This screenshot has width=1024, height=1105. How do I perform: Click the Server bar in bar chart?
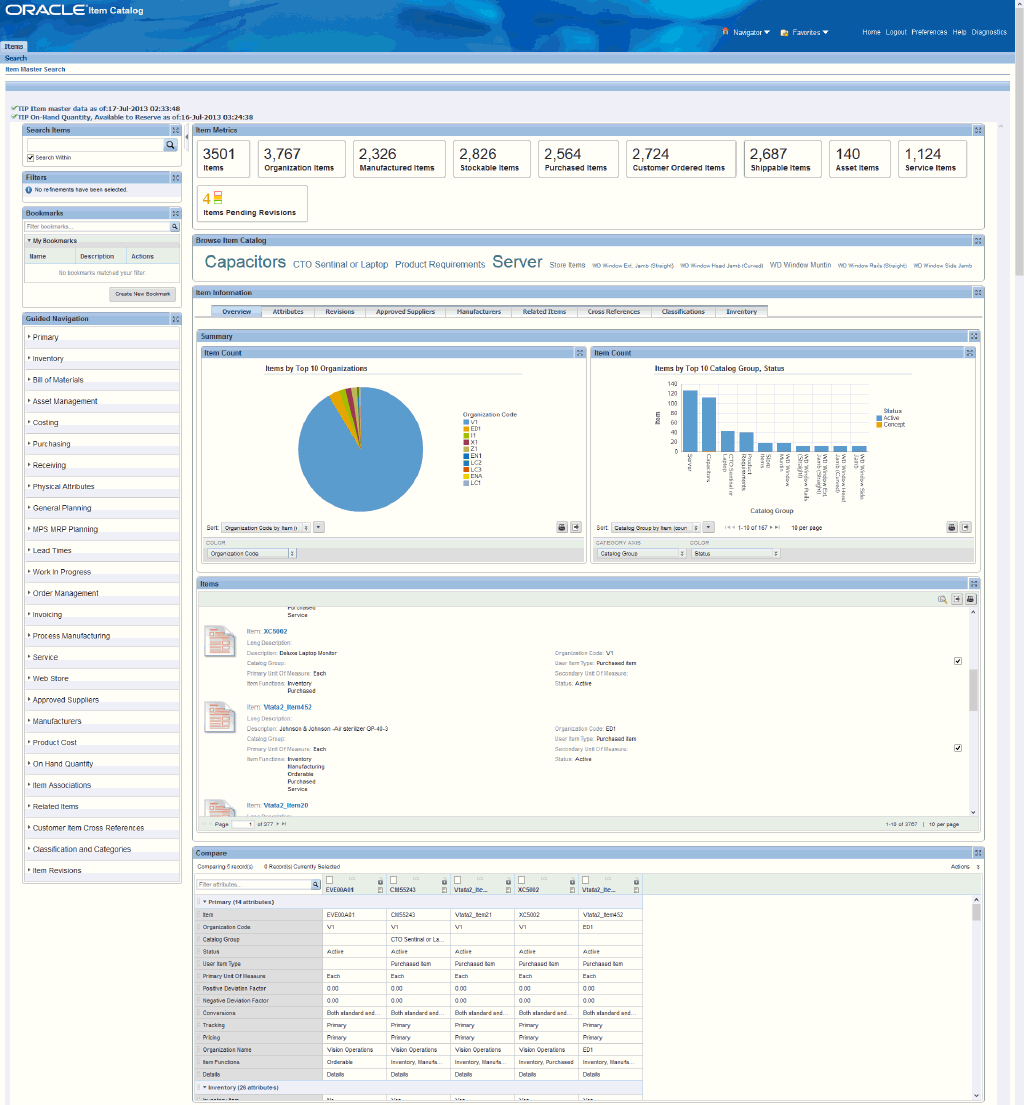click(x=690, y=421)
